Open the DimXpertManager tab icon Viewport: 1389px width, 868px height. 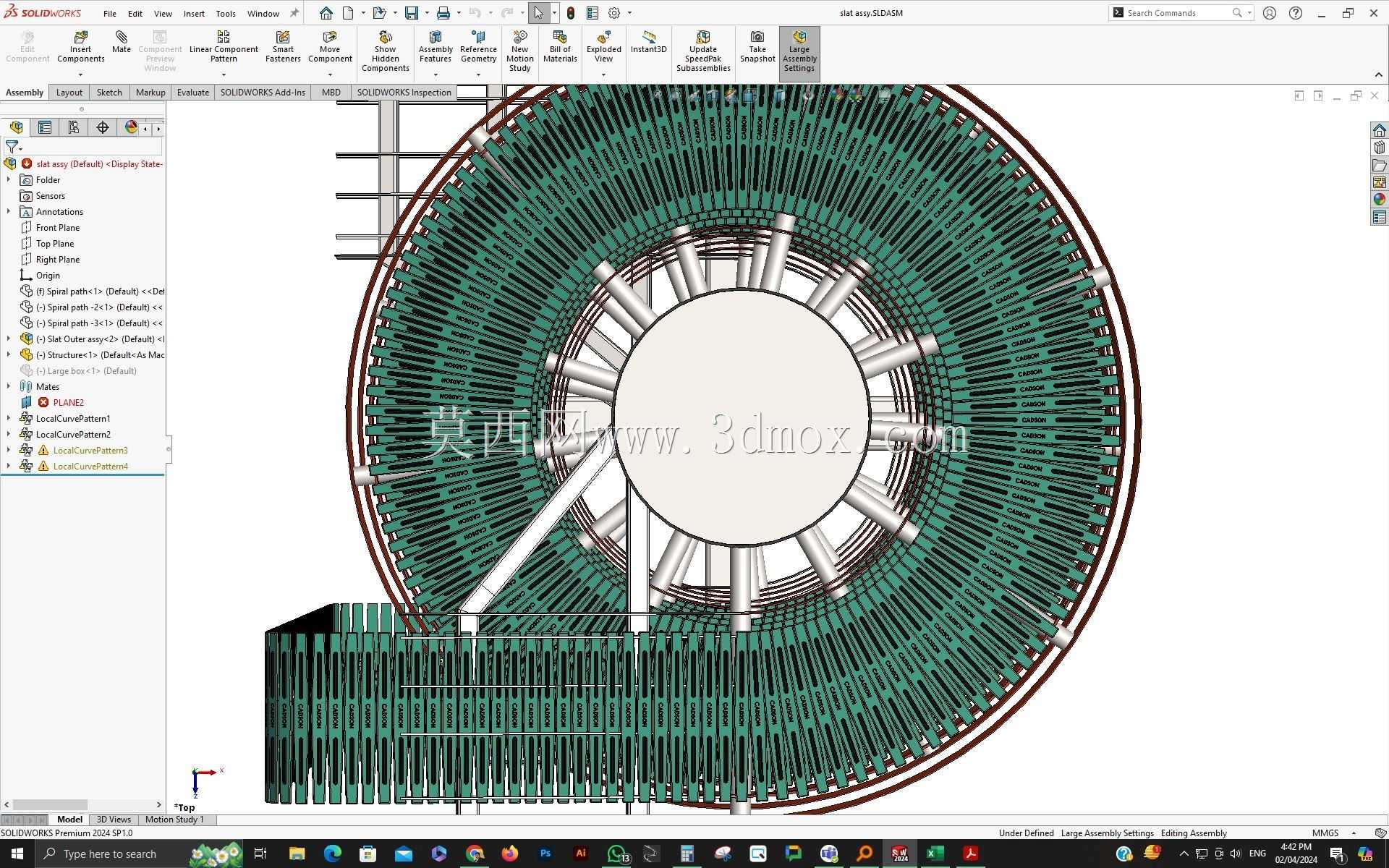103,127
